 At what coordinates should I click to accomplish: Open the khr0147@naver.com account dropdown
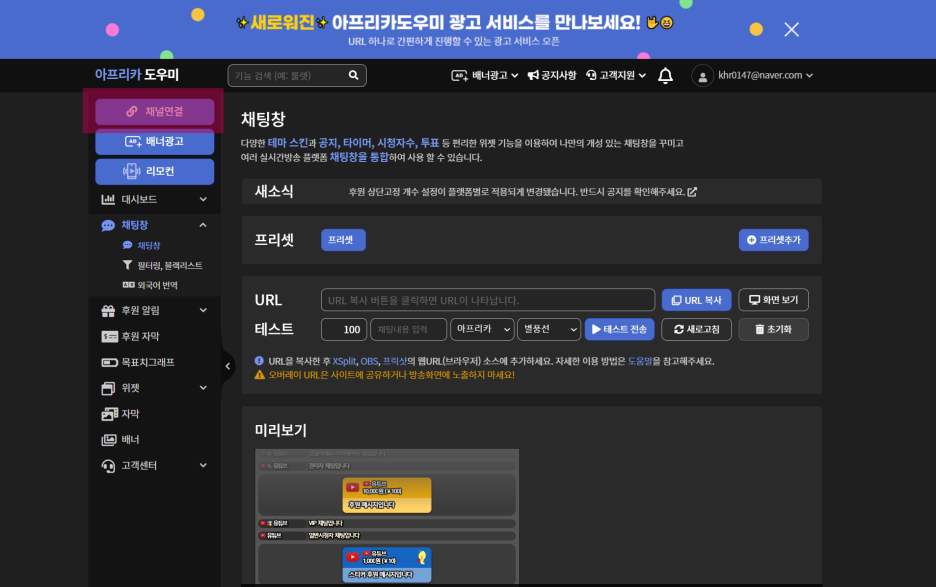click(x=765, y=75)
